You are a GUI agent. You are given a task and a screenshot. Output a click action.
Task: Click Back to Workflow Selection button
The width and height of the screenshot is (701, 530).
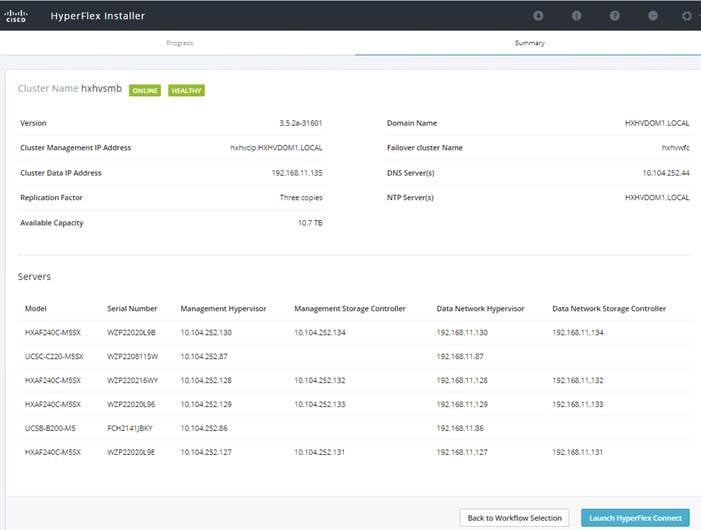pos(514,518)
